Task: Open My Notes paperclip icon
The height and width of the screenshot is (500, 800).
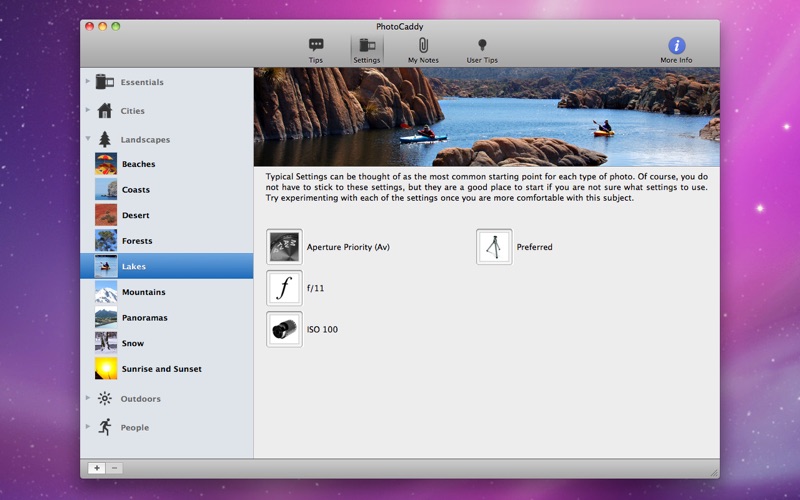Action: tap(423, 45)
